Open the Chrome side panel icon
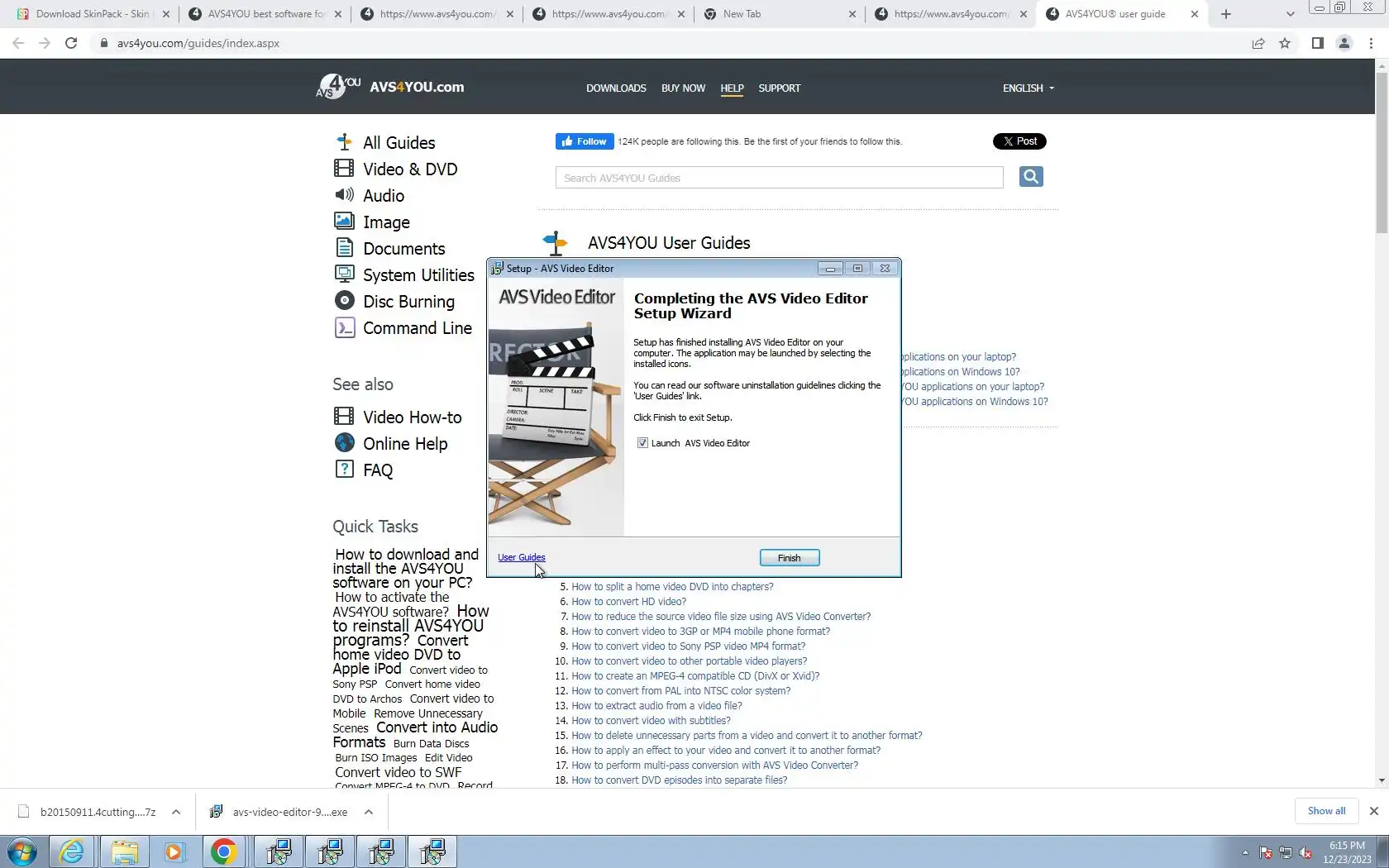The width and height of the screenshot is (1389, 868). [x=1318, y=43]
